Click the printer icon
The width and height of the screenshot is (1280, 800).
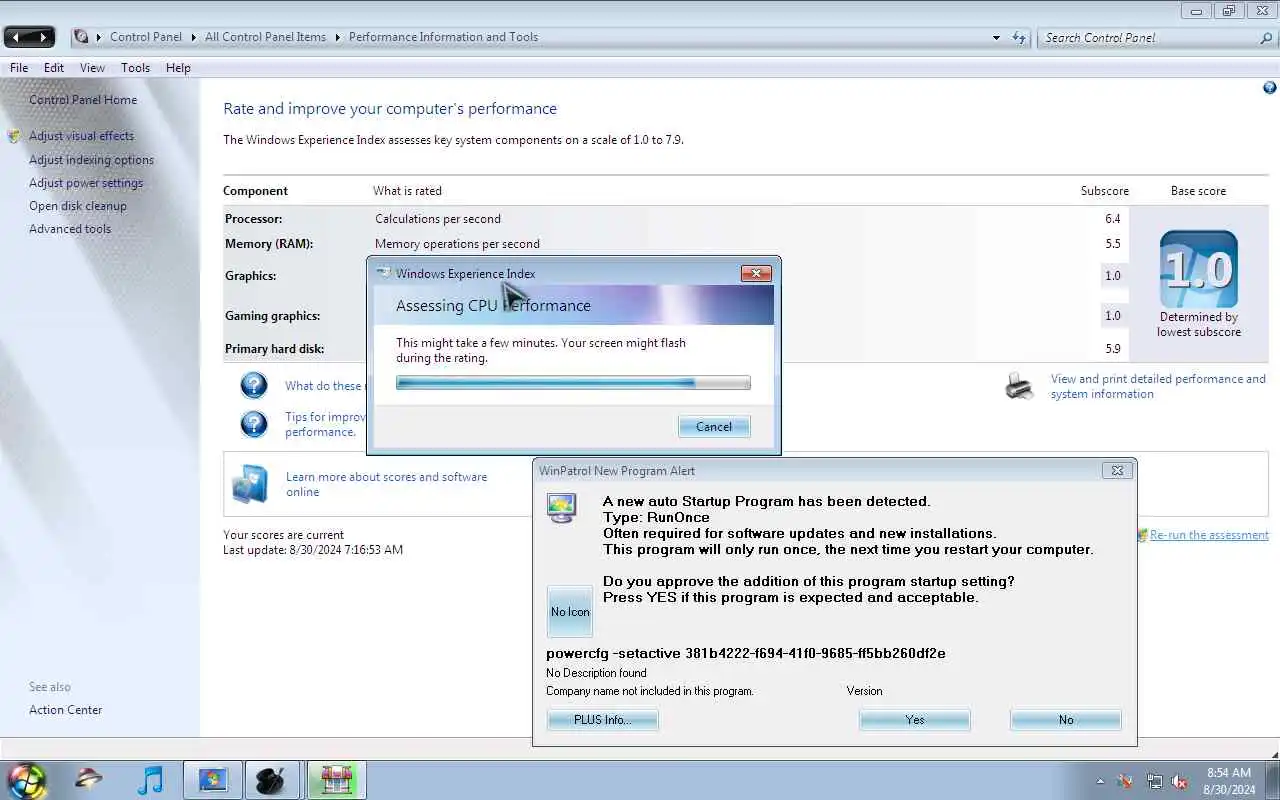pyautogui.click(x=1019, y=386)
